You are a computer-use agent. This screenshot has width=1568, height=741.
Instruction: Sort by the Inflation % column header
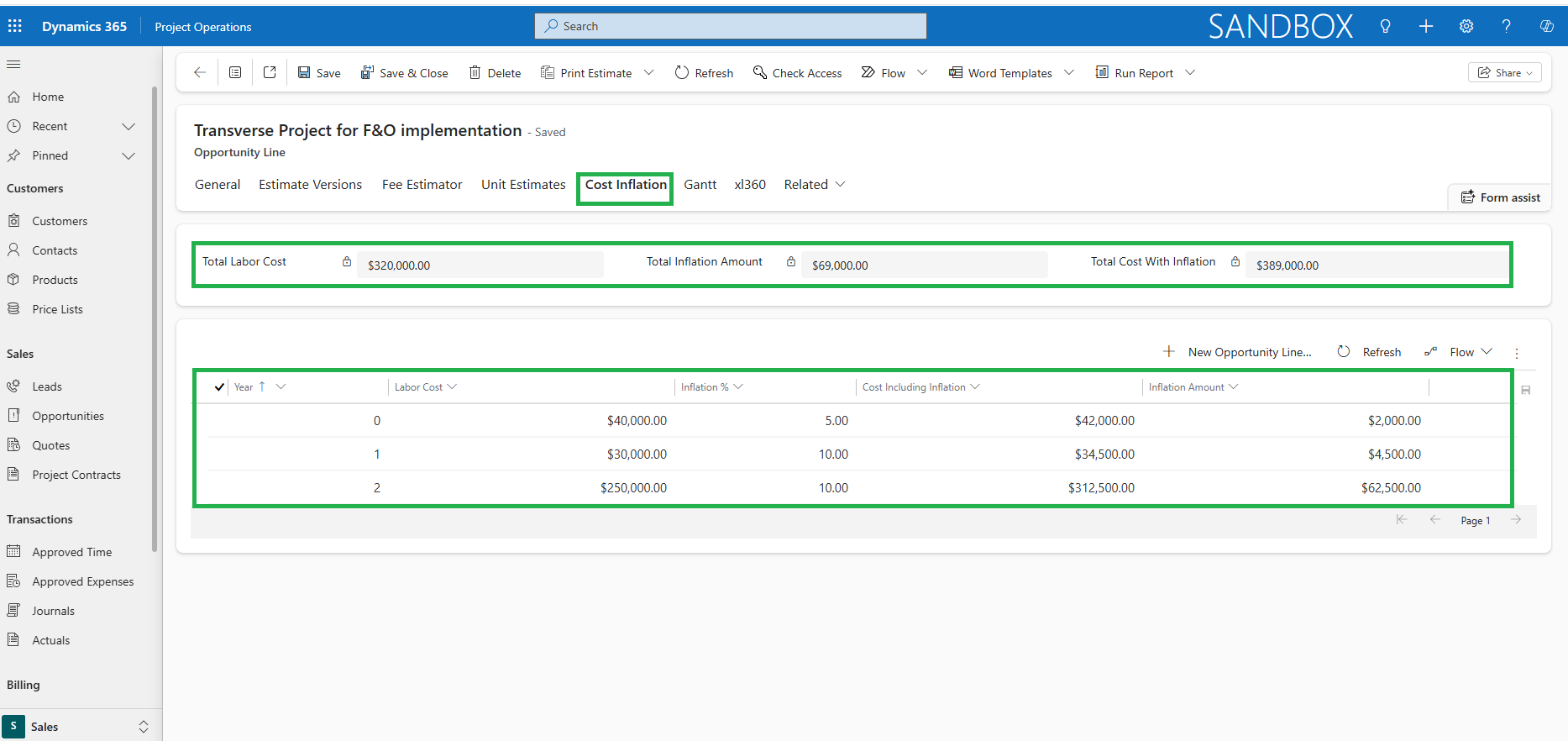pyautogui.click(x=705, y=387)
